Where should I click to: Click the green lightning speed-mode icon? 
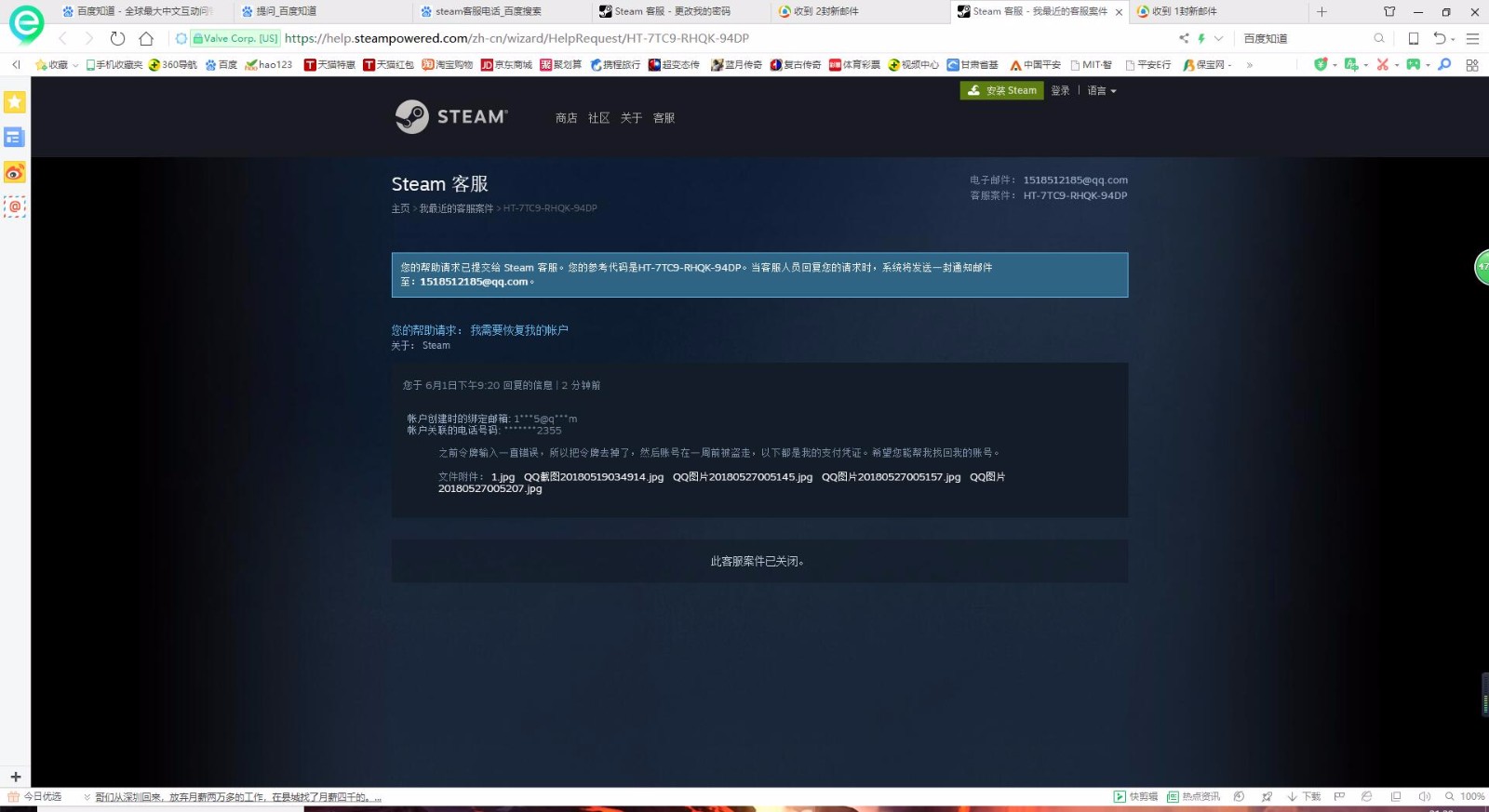[x=1201, y=38]
